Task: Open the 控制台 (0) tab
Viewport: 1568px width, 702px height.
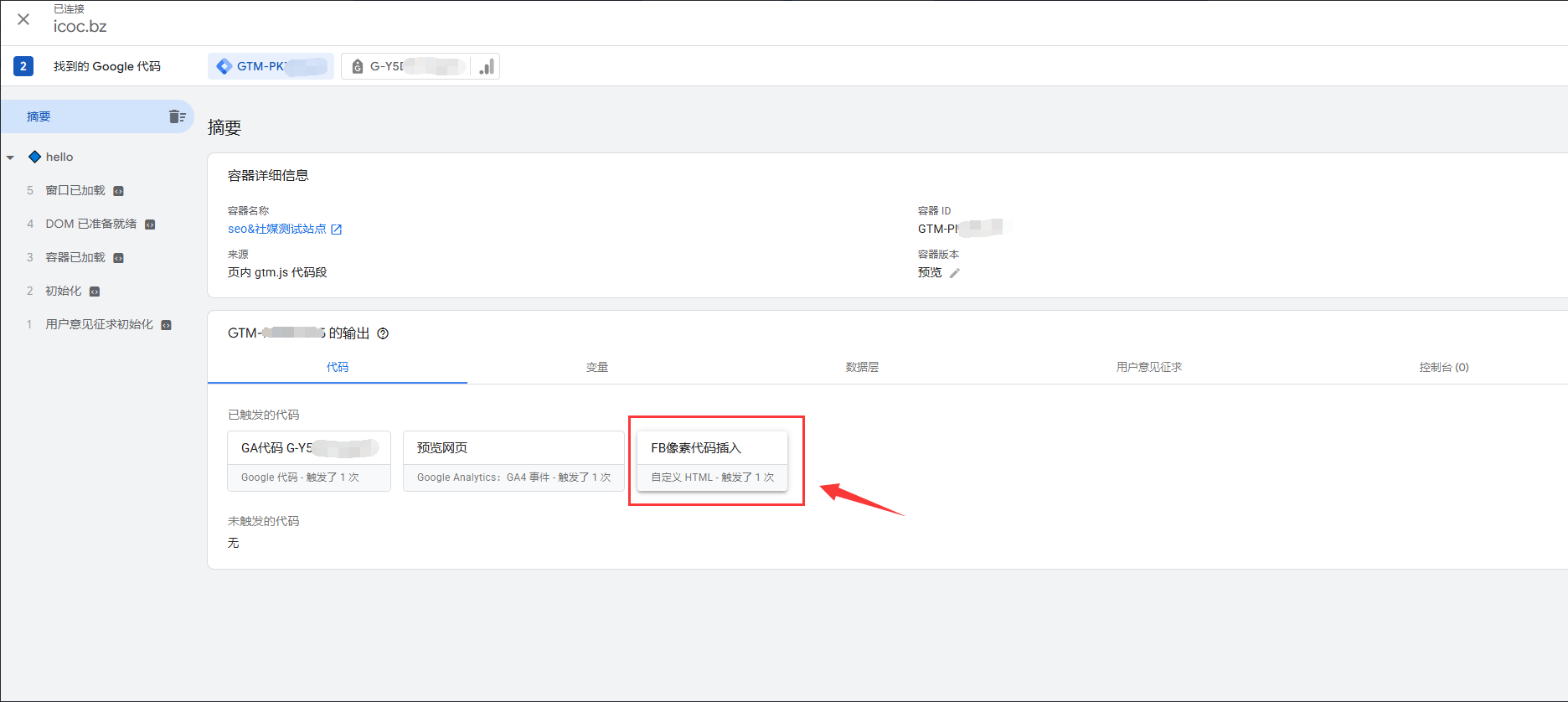Action: pos(1443,367)
